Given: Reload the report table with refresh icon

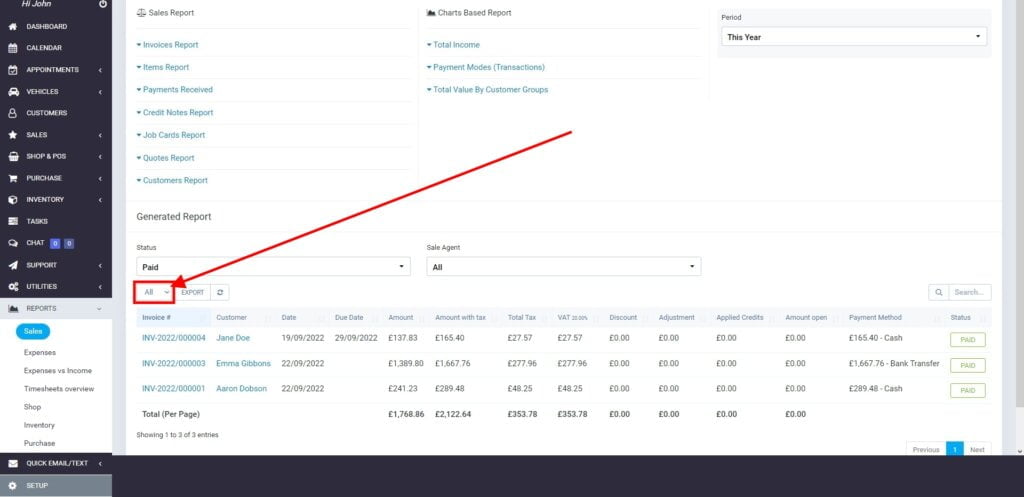Looking at the screenshot, I should tap(220, 293).
